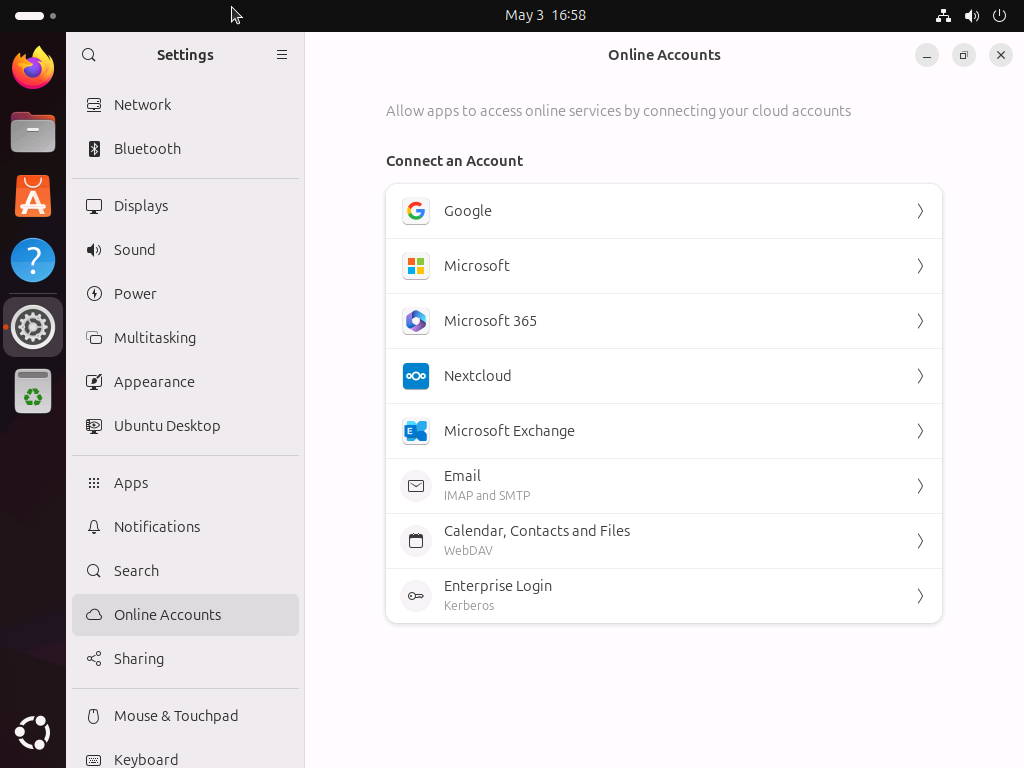Click the Sharing sidebar icon
Image resolution: width=1024 pixels, height=768 pixels.
pos(94,659)
